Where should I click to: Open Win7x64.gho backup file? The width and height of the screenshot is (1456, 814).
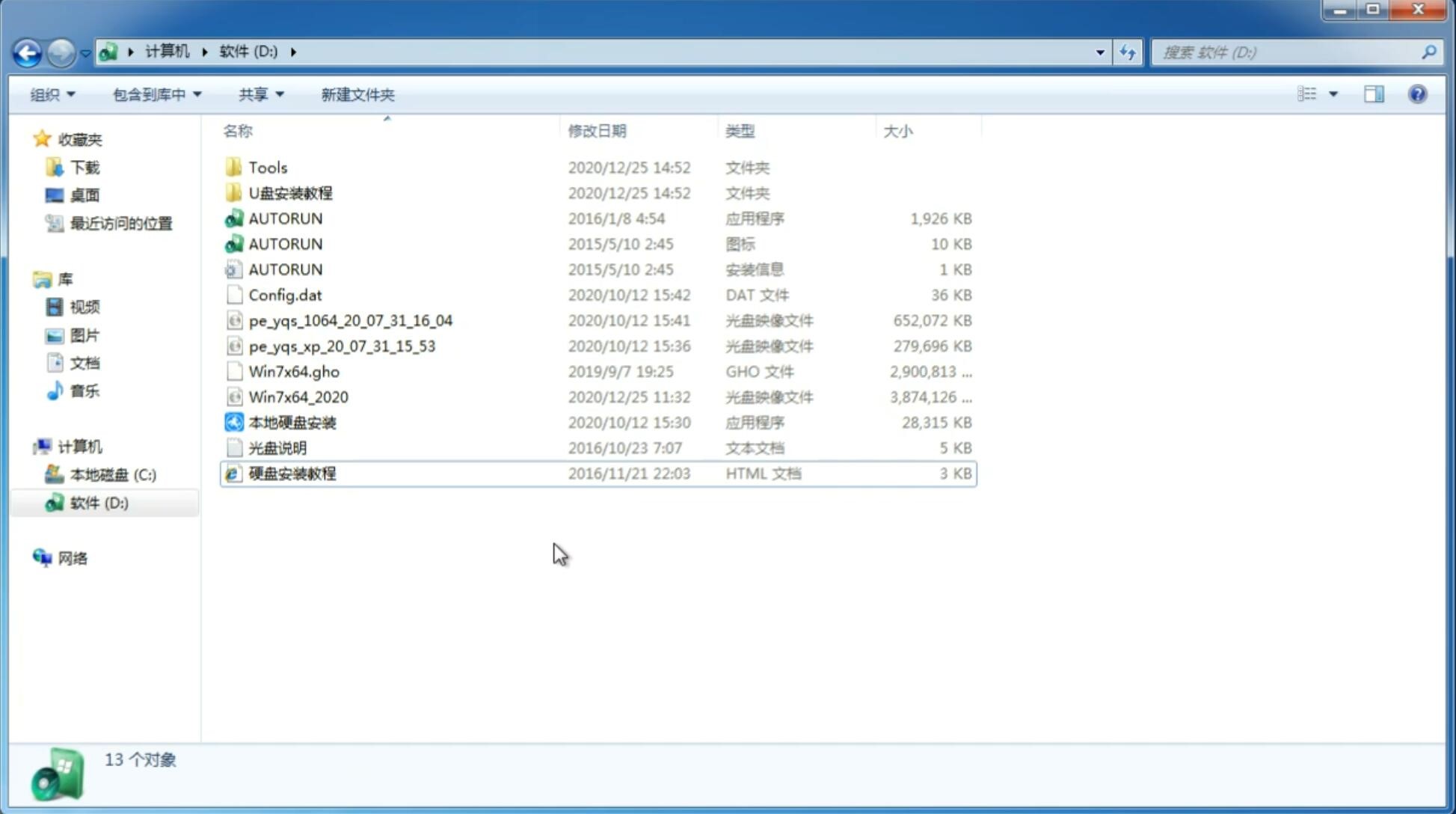click(295, 371)
